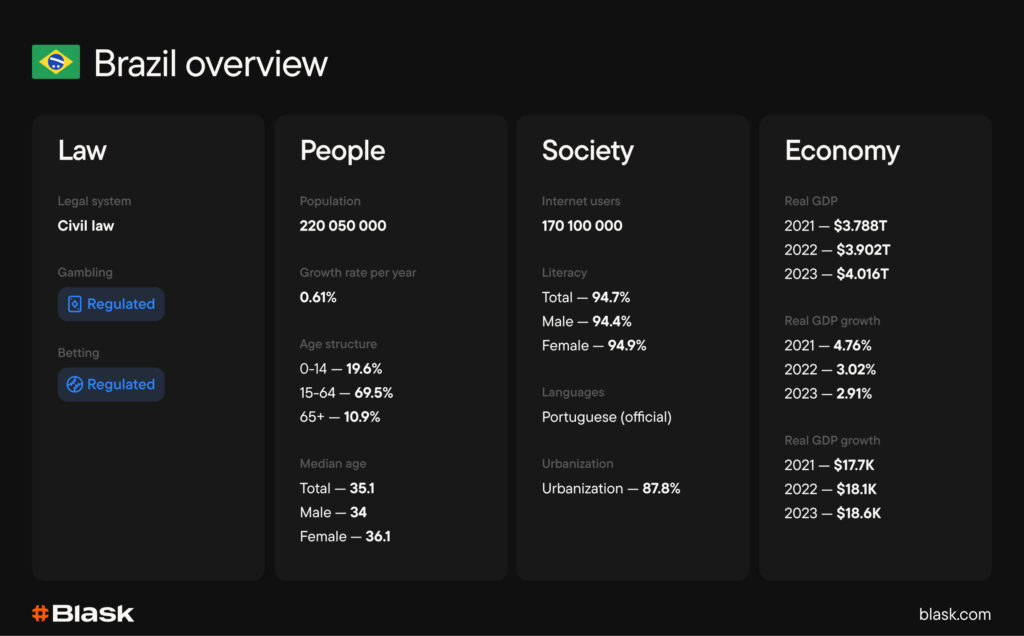Click the growth rate 0.61% value
The height and width of the screenshot is (636, 1024).
[318, 297]
